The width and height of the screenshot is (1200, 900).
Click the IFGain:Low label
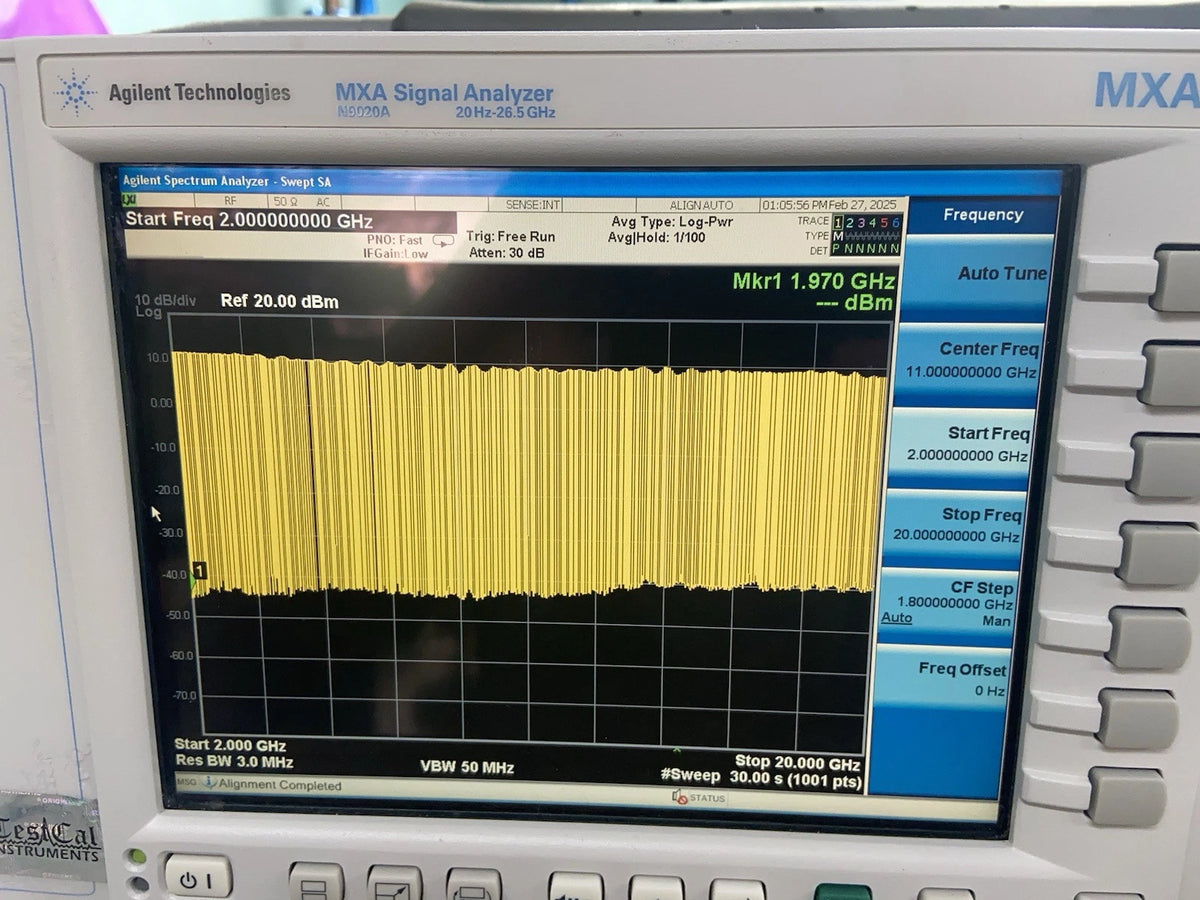pyautogui.click(x=394, y=254)
